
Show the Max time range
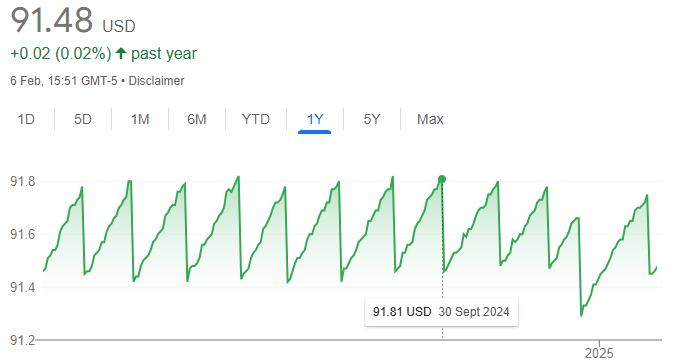pyautogui.click(x=430, y=119)
